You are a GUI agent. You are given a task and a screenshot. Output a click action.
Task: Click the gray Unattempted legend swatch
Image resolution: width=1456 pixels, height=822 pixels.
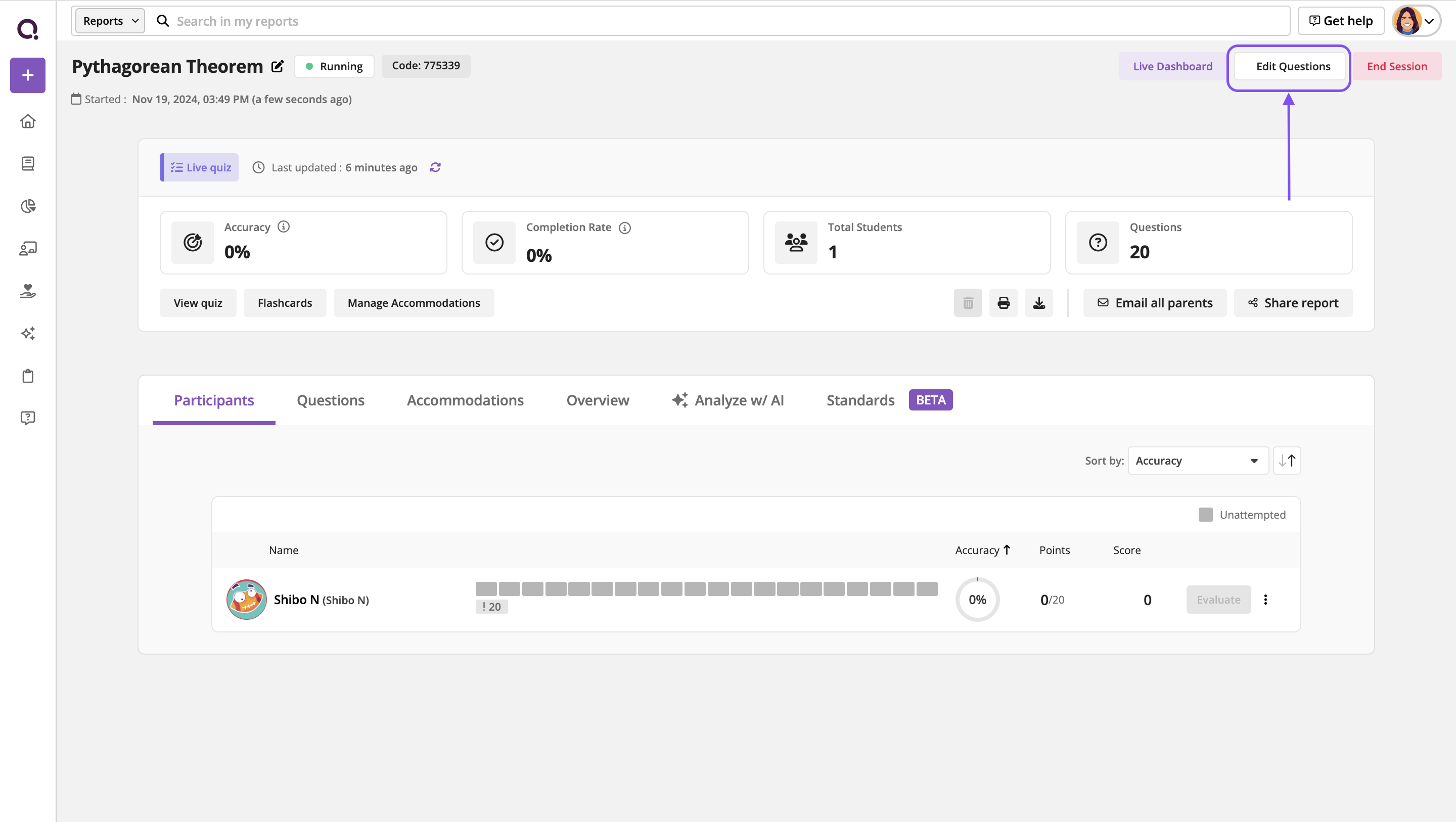click(x=1206, y=515)
